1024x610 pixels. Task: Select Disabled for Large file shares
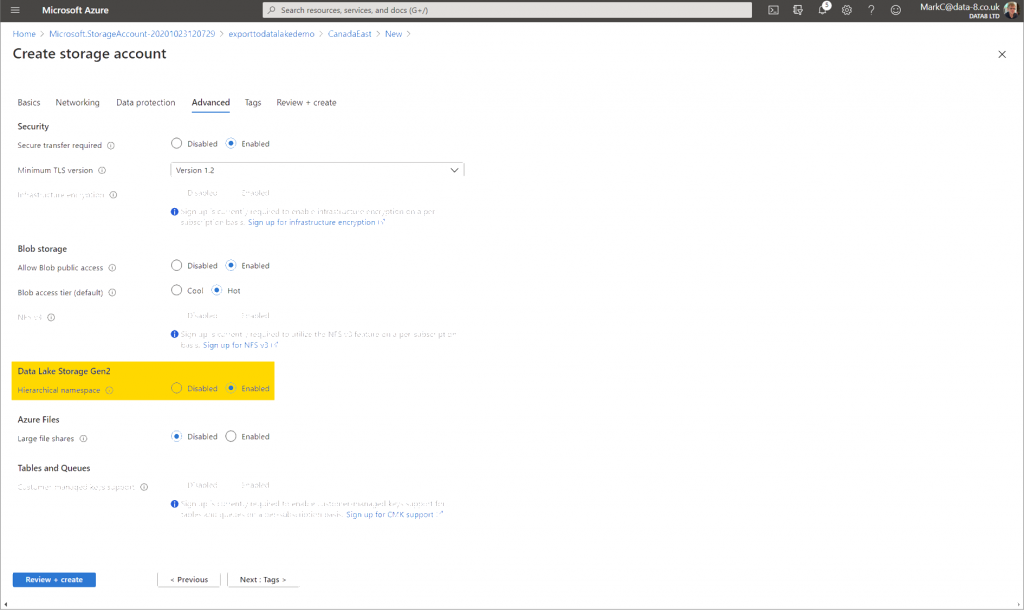176,436
